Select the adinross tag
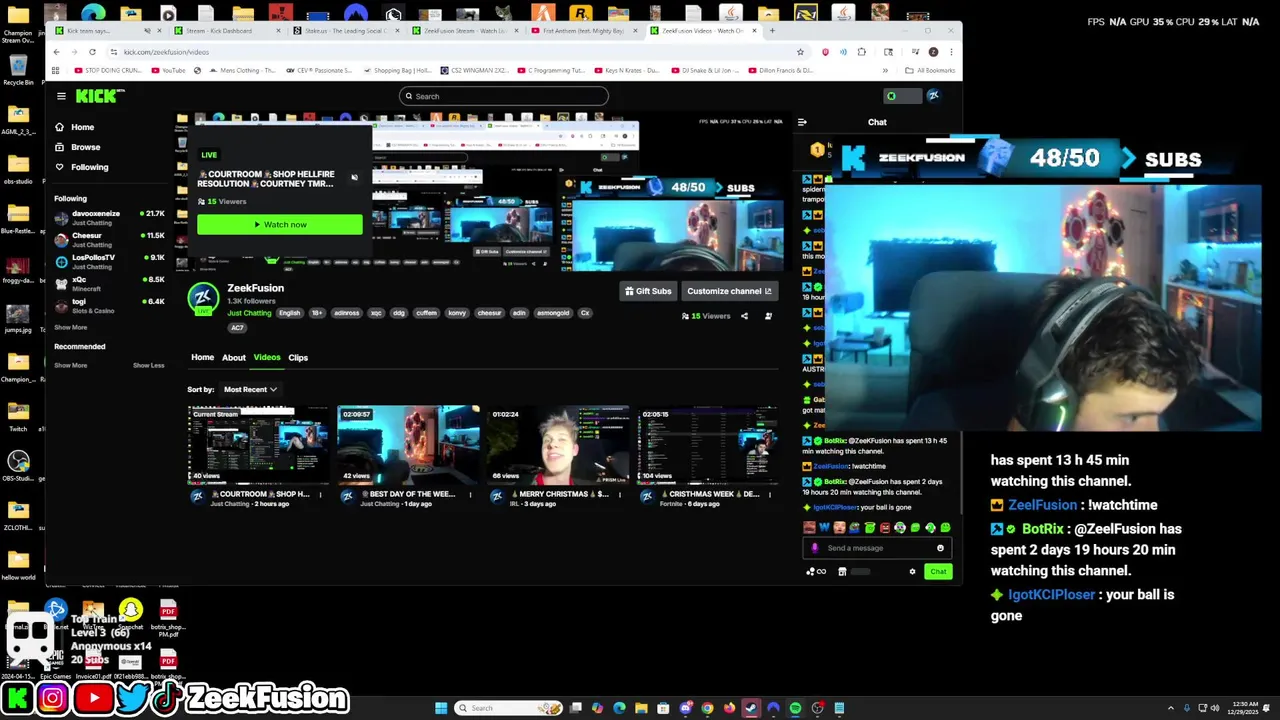This screenshot has height=720, width=1280. 346,313
